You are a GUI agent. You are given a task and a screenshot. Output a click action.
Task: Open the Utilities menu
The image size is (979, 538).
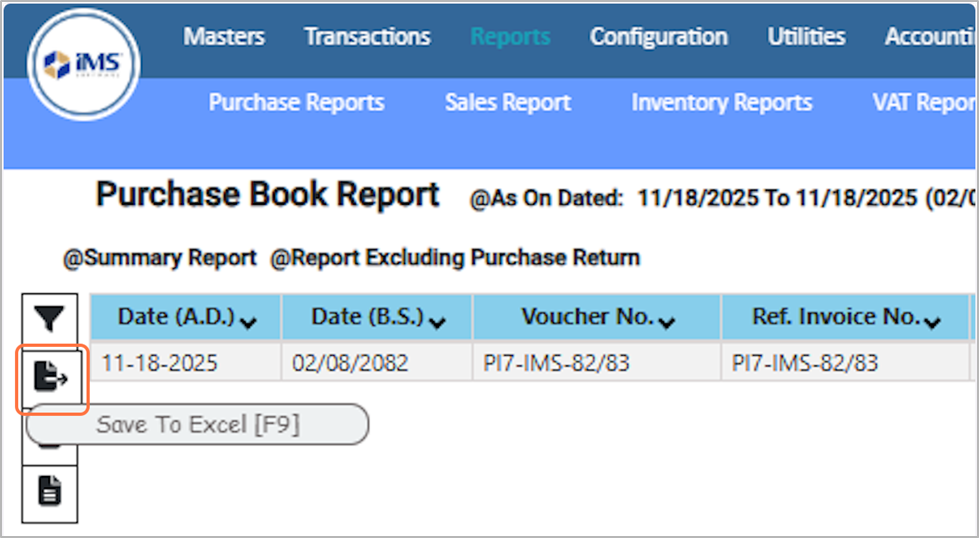(x=806, y=37)
